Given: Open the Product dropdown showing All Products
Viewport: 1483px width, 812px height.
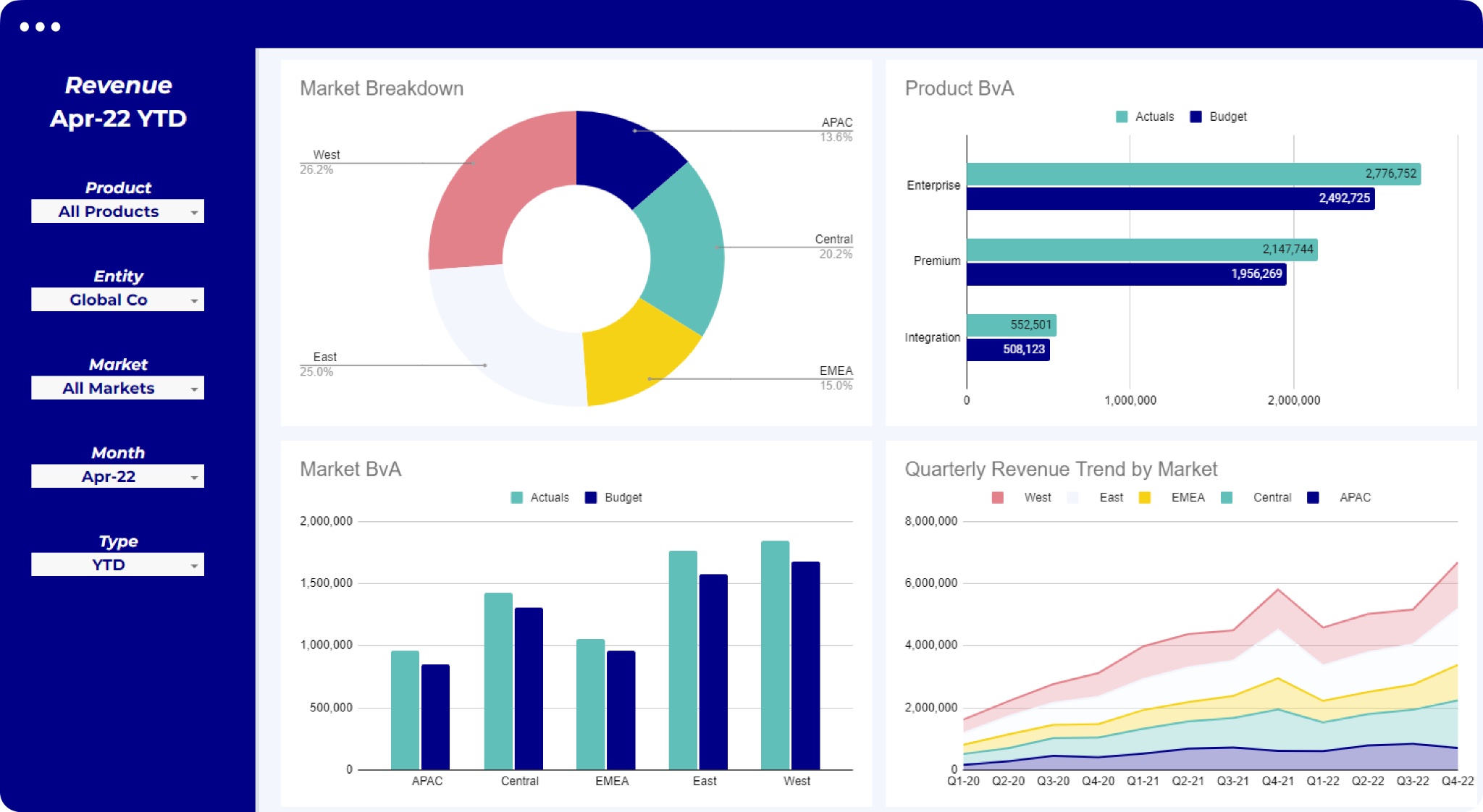Looking at the screenshot, I should tap(117, 211).
